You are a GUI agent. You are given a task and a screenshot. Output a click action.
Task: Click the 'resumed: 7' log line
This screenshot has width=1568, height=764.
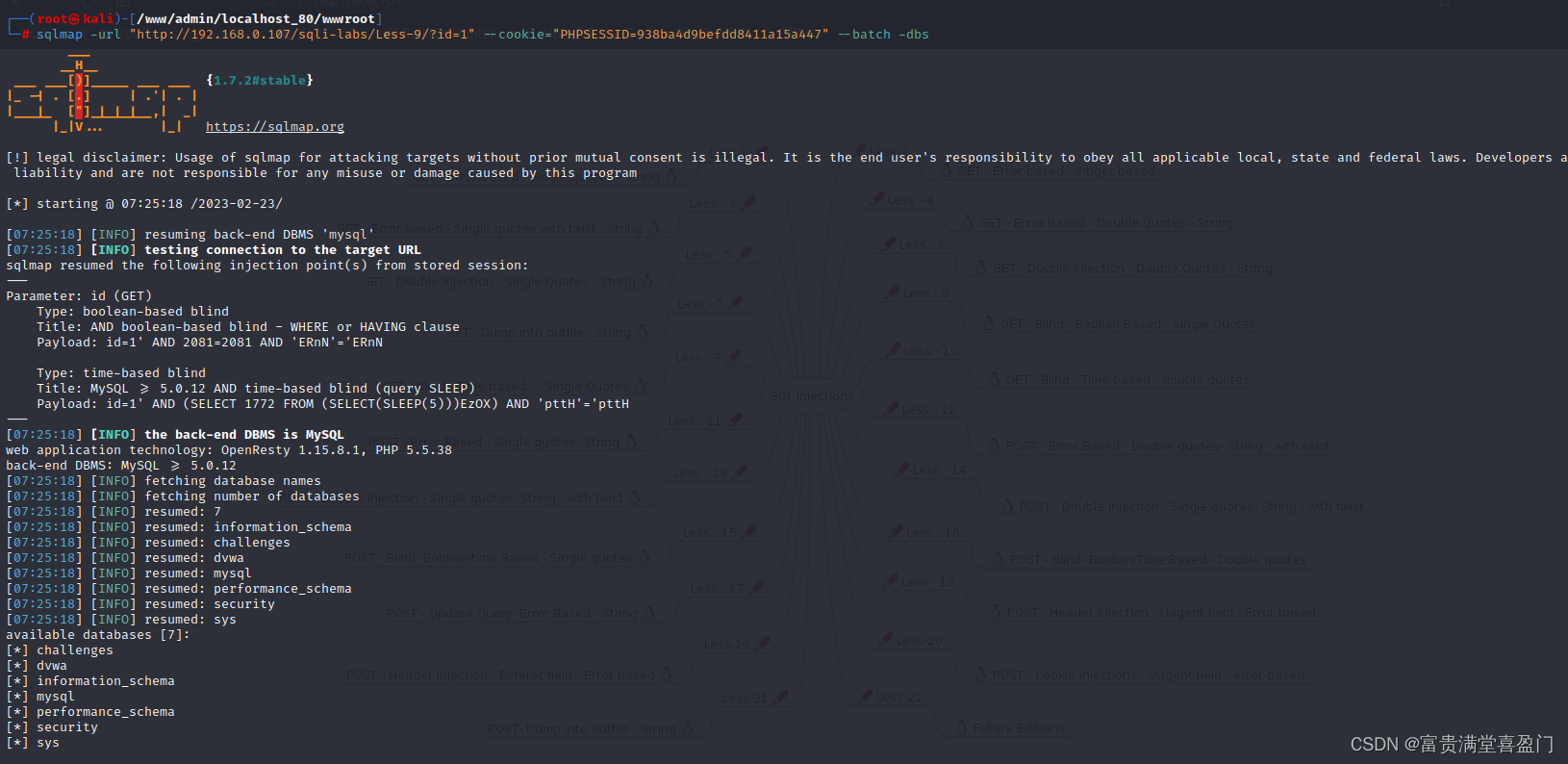tap(114, 512)
